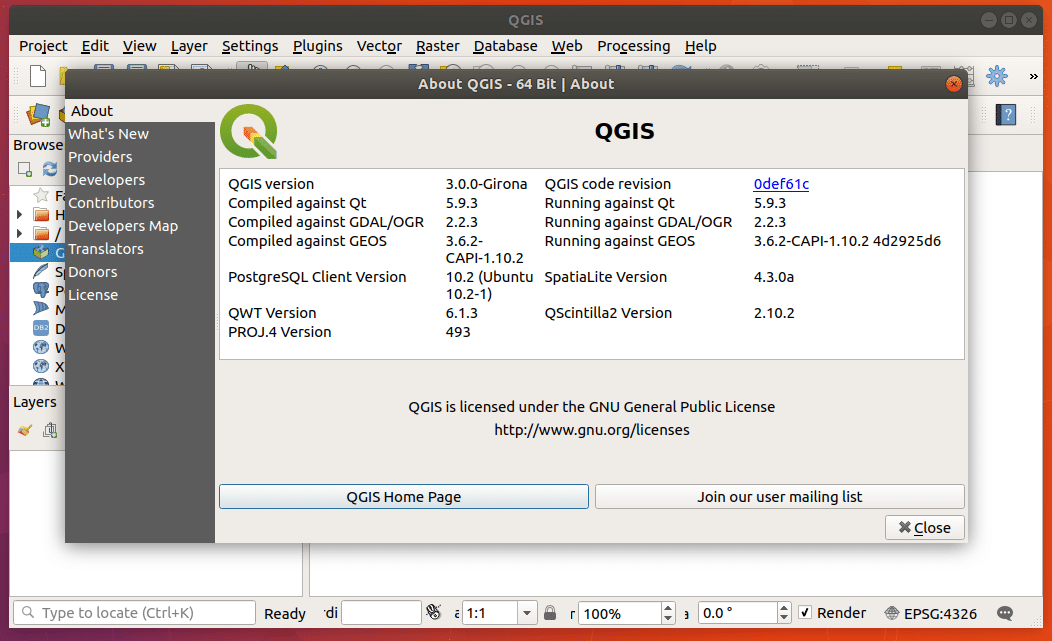Open the Web menu
This screenshot has height=641, width=1052.
coord(567,46)
